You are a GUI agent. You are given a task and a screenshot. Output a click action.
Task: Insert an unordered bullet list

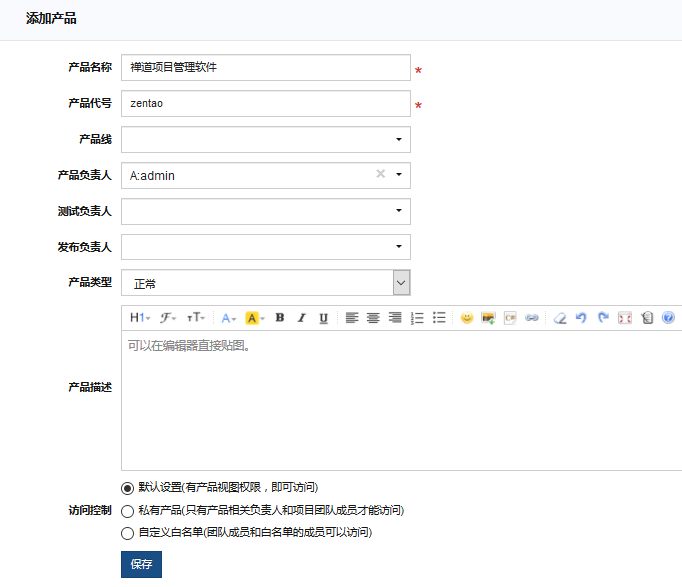pos(439,318)
